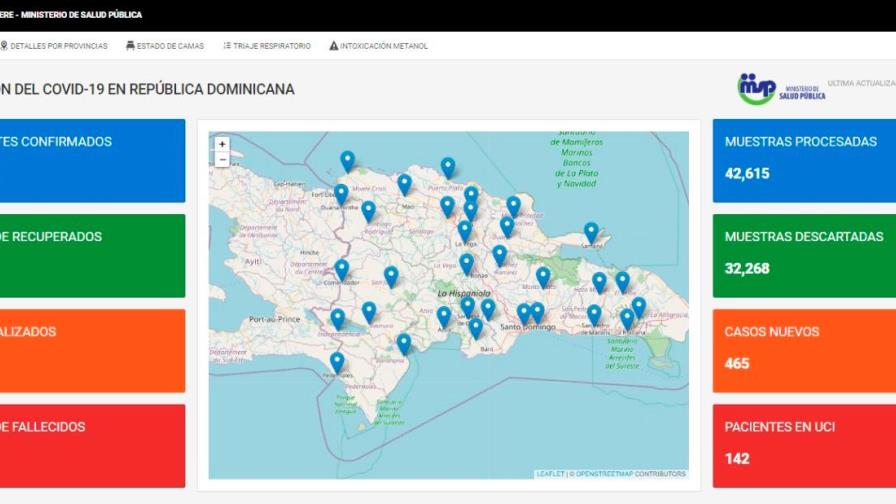Open the Leaflet attribution link
Screen dimensions: 896x504
pyautogui.click(x=550, y=474)
